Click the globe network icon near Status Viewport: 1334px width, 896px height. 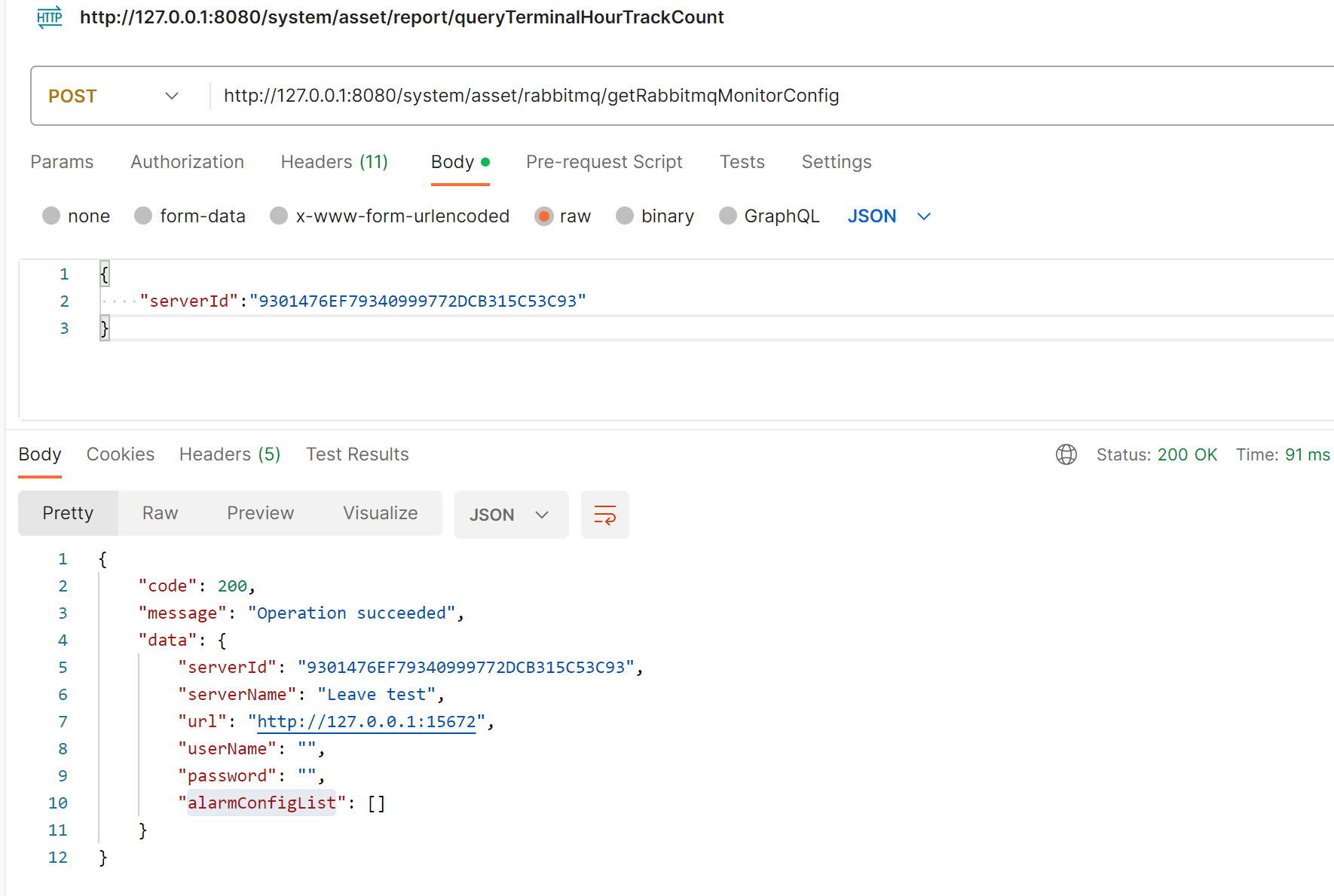1066,454
